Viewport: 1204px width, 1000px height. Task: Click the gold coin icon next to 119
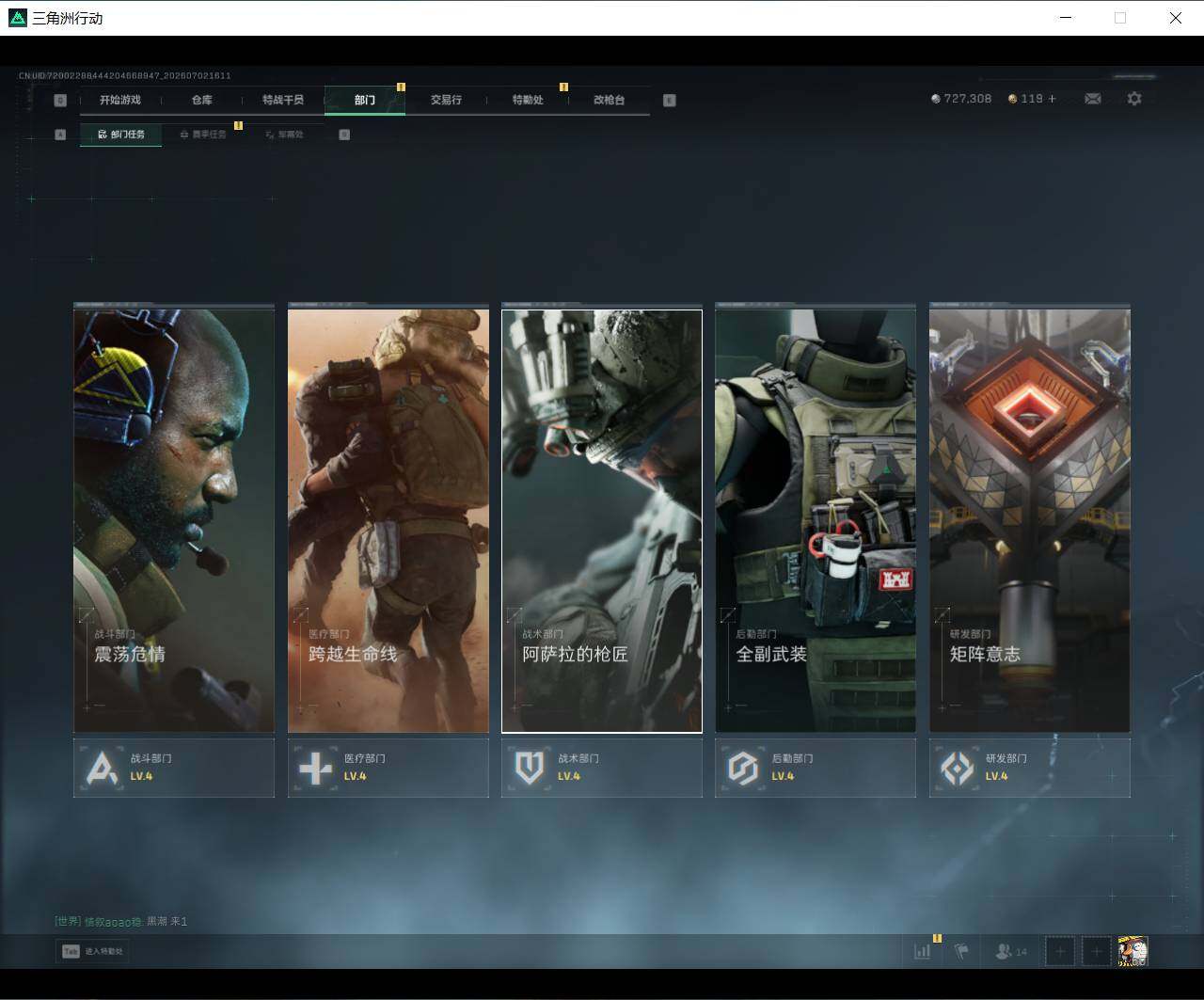1012,99
